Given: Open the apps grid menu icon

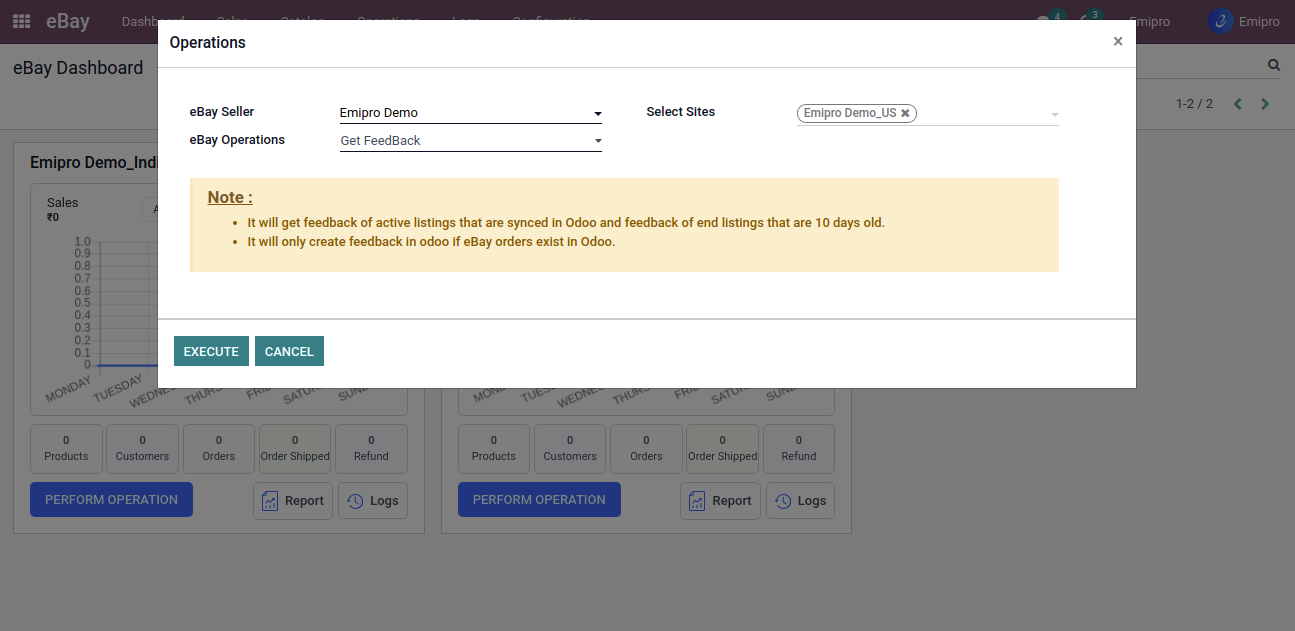Looking at the screenshot, I should [x=21, y=21].
